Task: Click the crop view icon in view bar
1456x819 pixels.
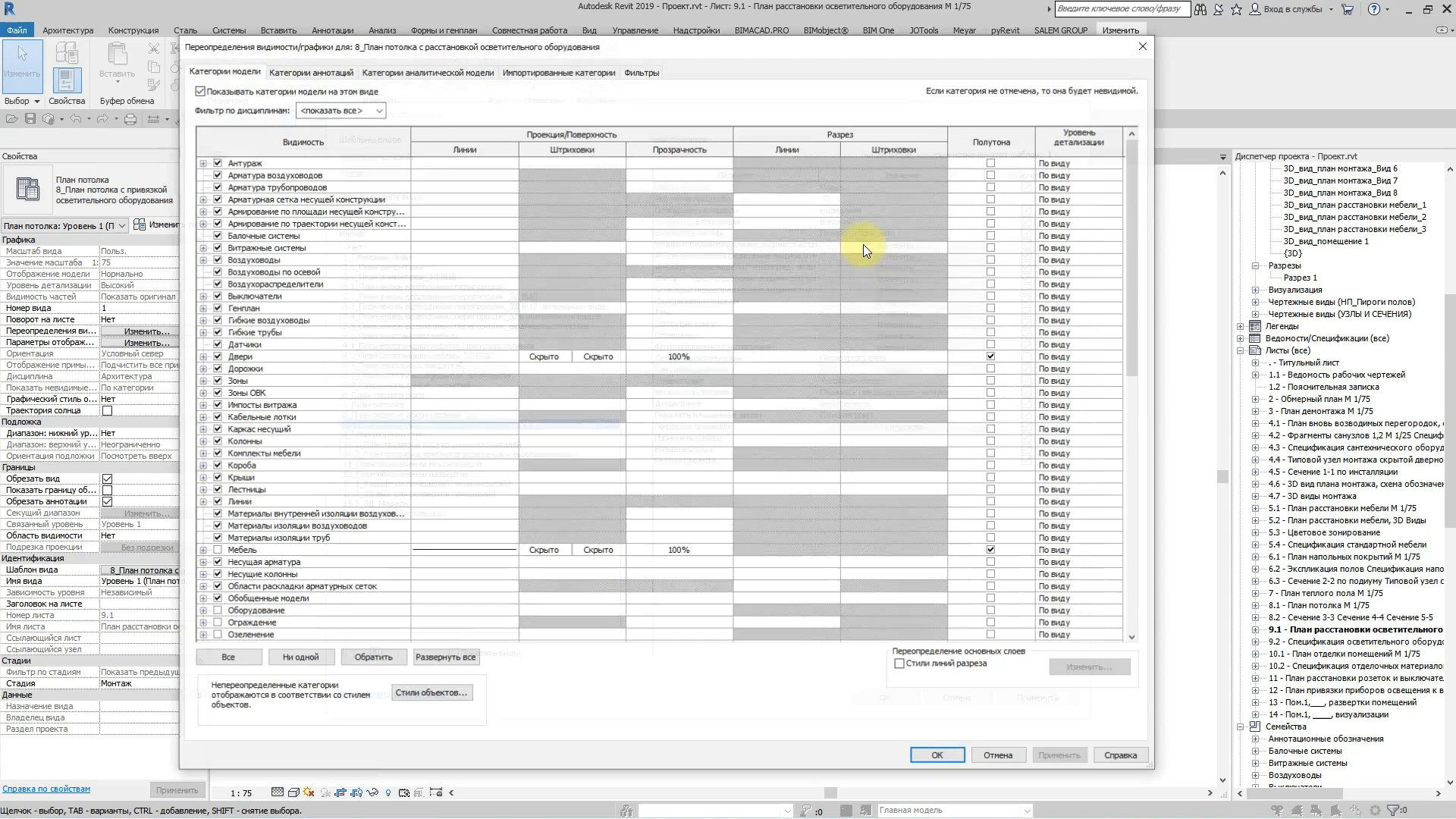Action: click(340, 792)
